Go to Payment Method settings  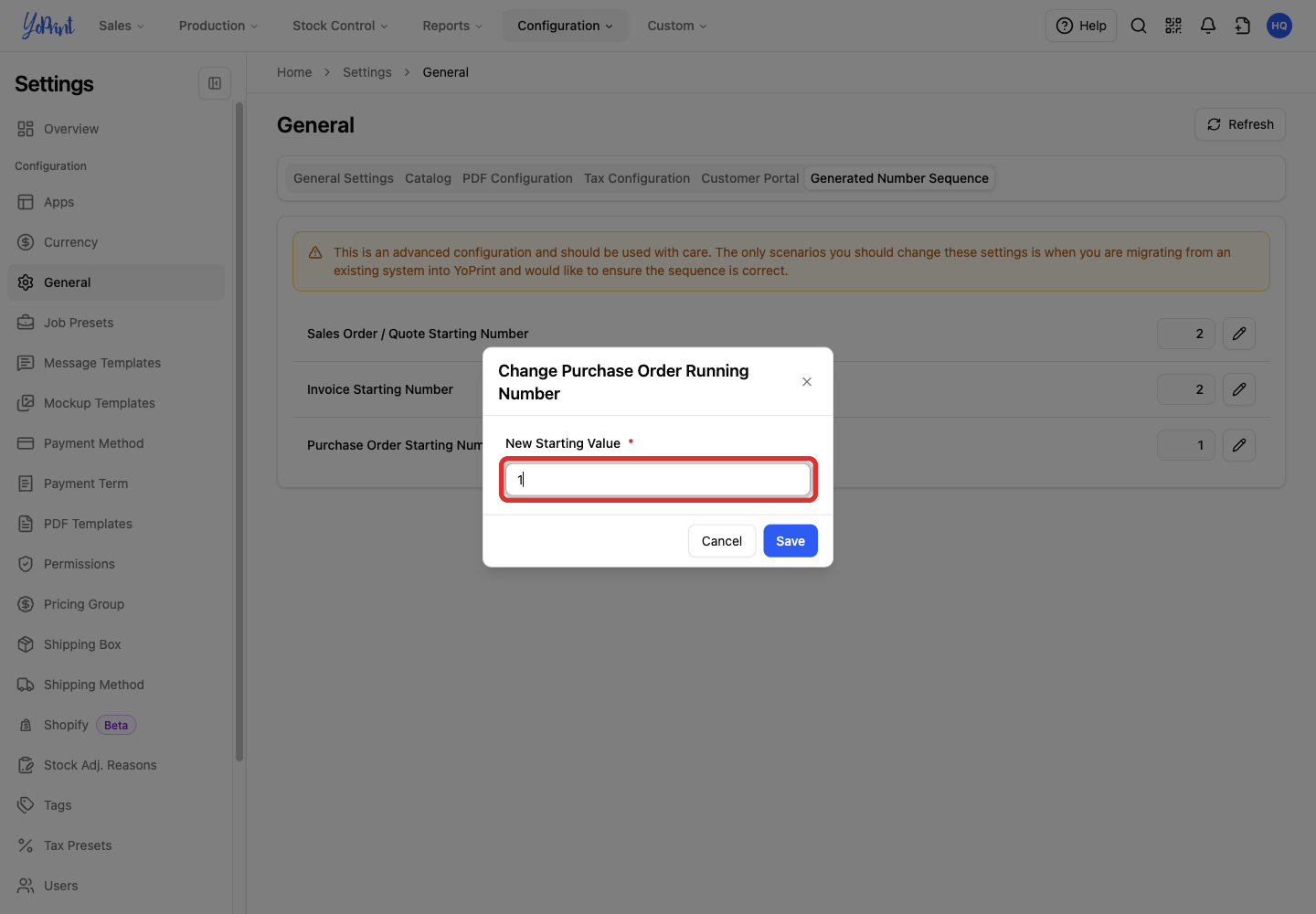116,443
